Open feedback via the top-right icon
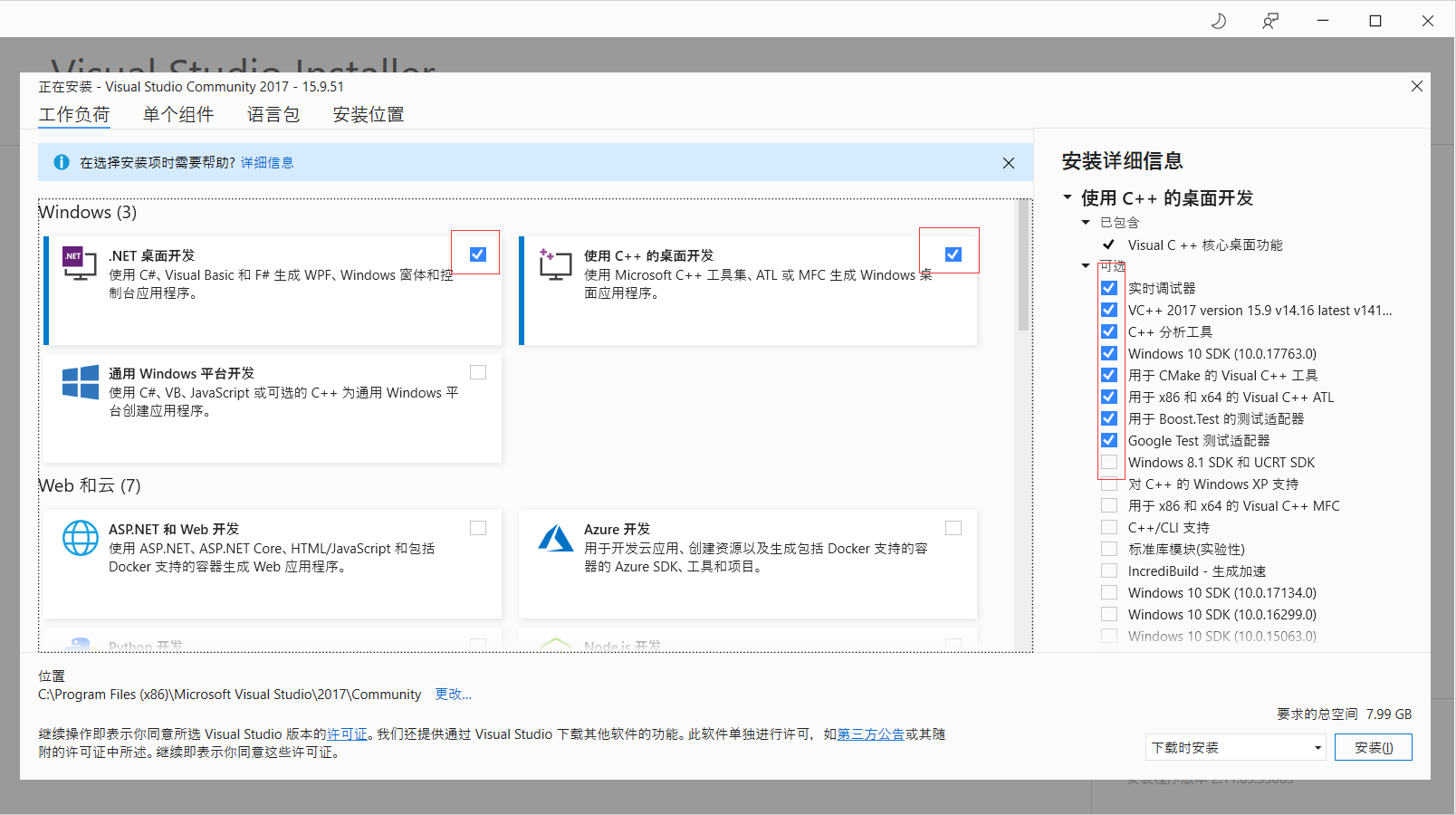 [x=1270, y=19]
